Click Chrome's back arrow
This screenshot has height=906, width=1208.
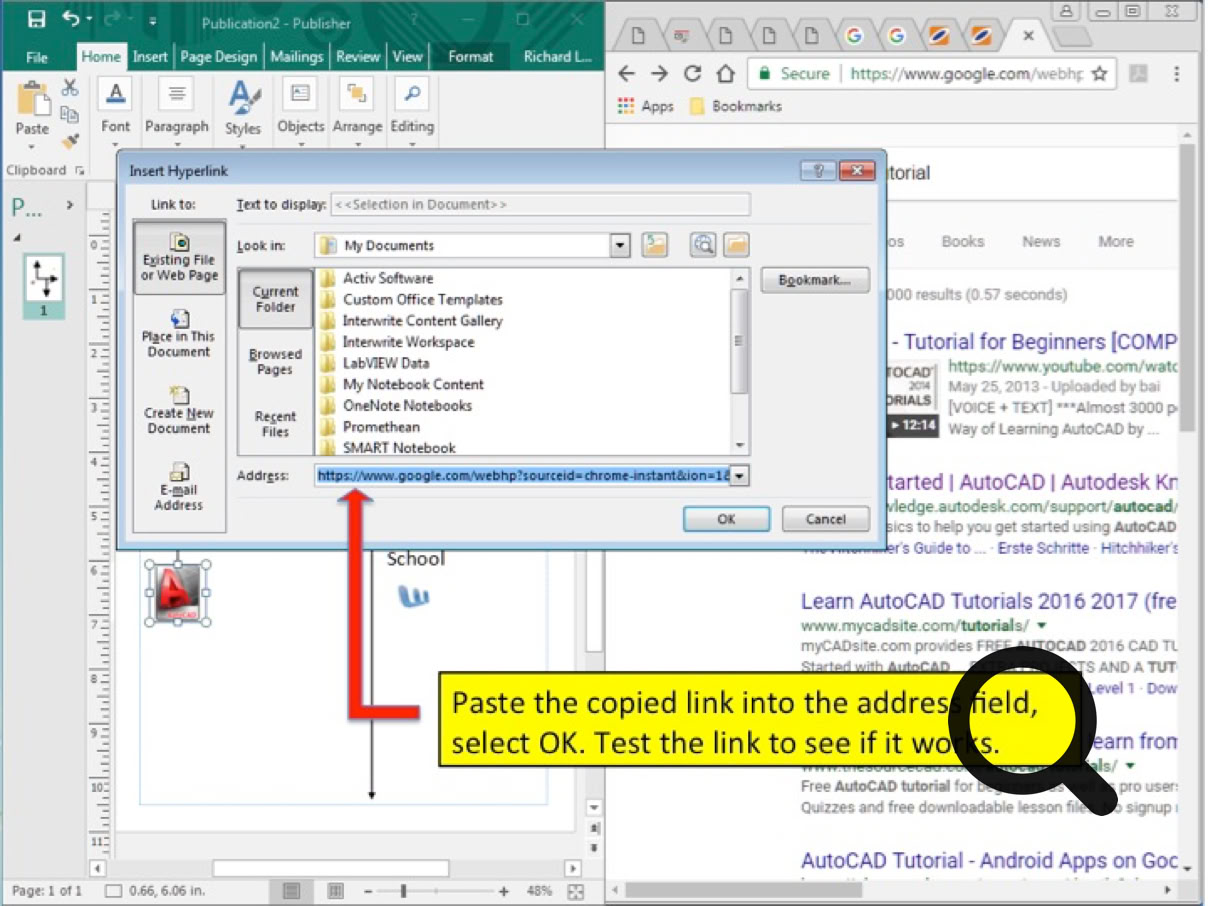626,73
